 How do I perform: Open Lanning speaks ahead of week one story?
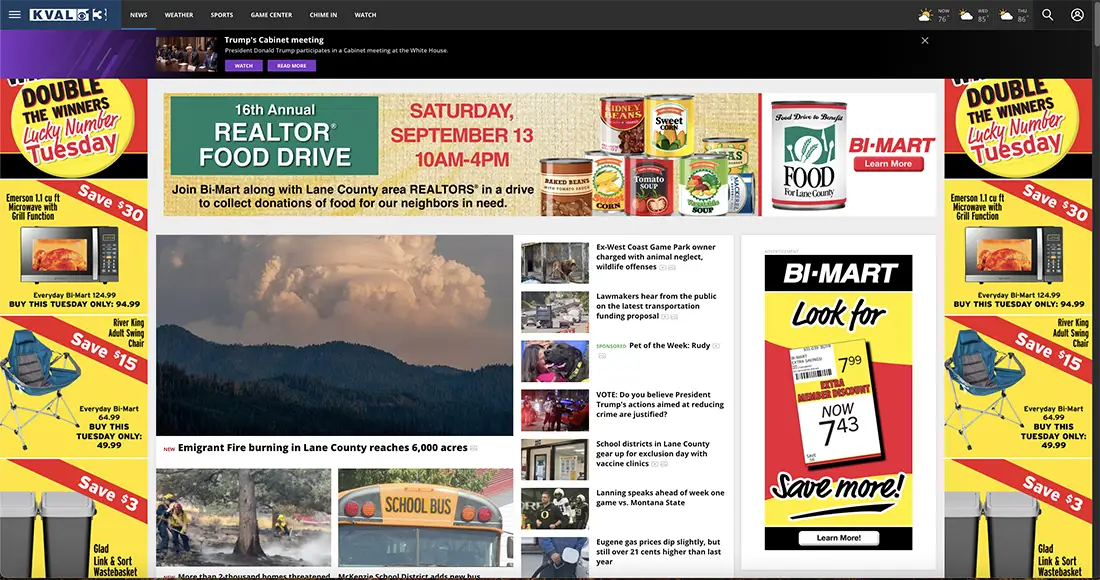tap(660, 497)
